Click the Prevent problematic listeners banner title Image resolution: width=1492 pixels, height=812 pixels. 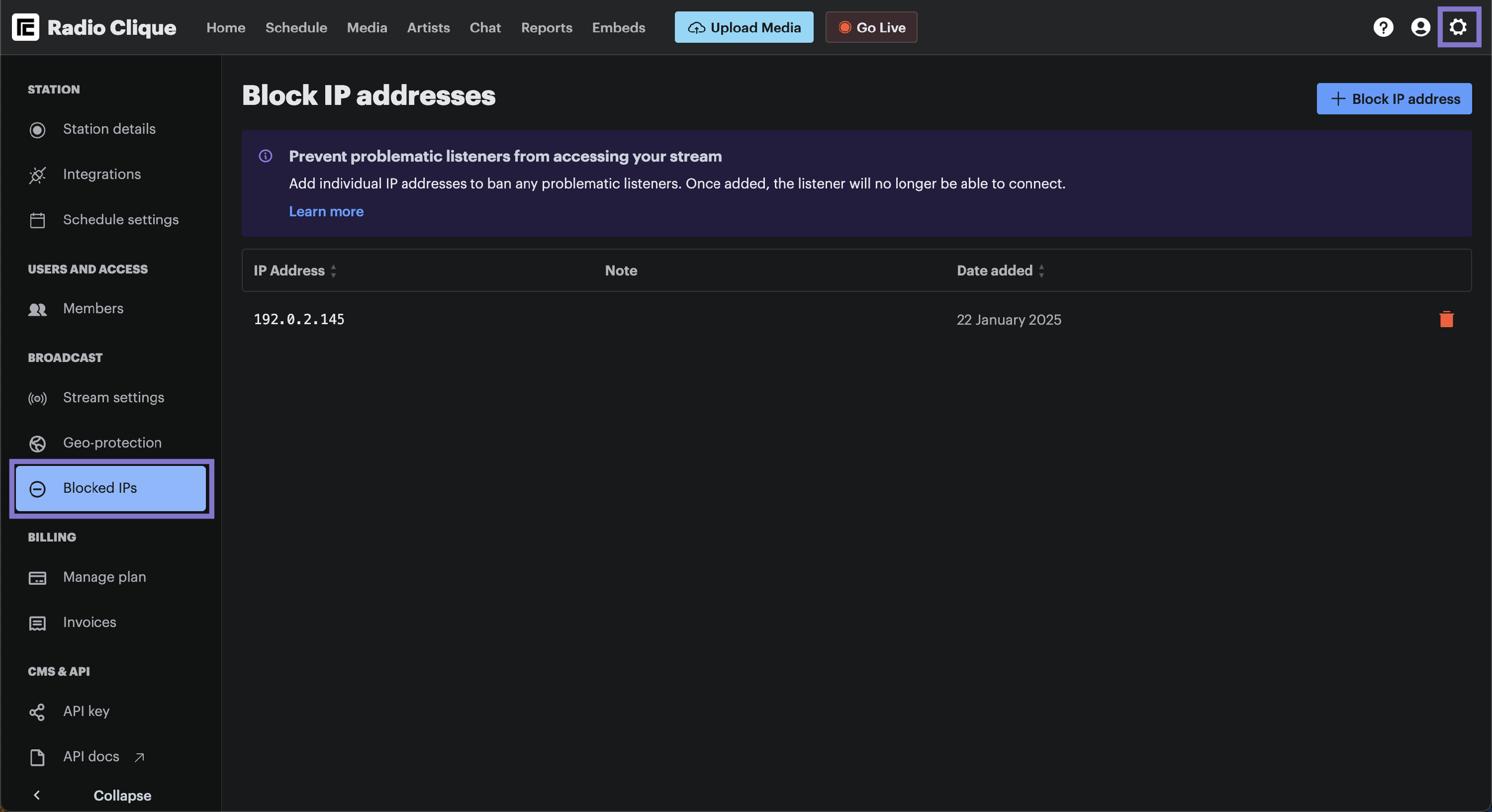[505, 156]
